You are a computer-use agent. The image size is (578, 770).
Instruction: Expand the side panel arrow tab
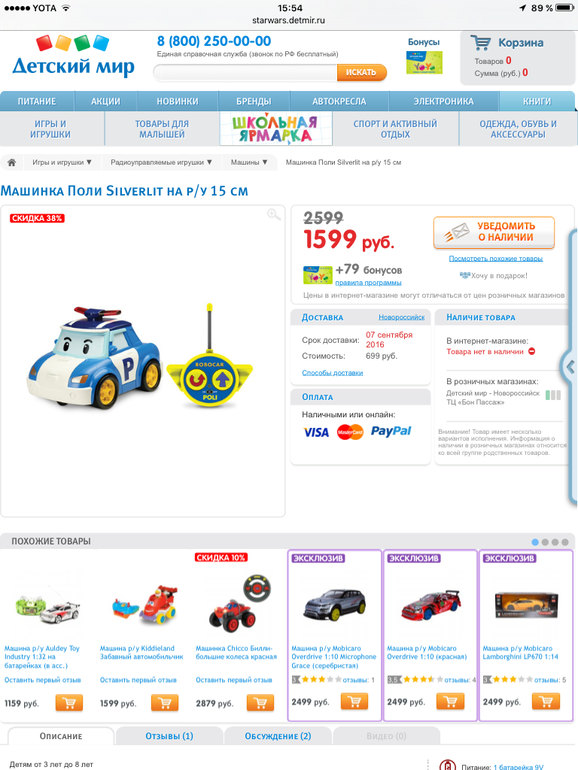click(x=570, y=366)
